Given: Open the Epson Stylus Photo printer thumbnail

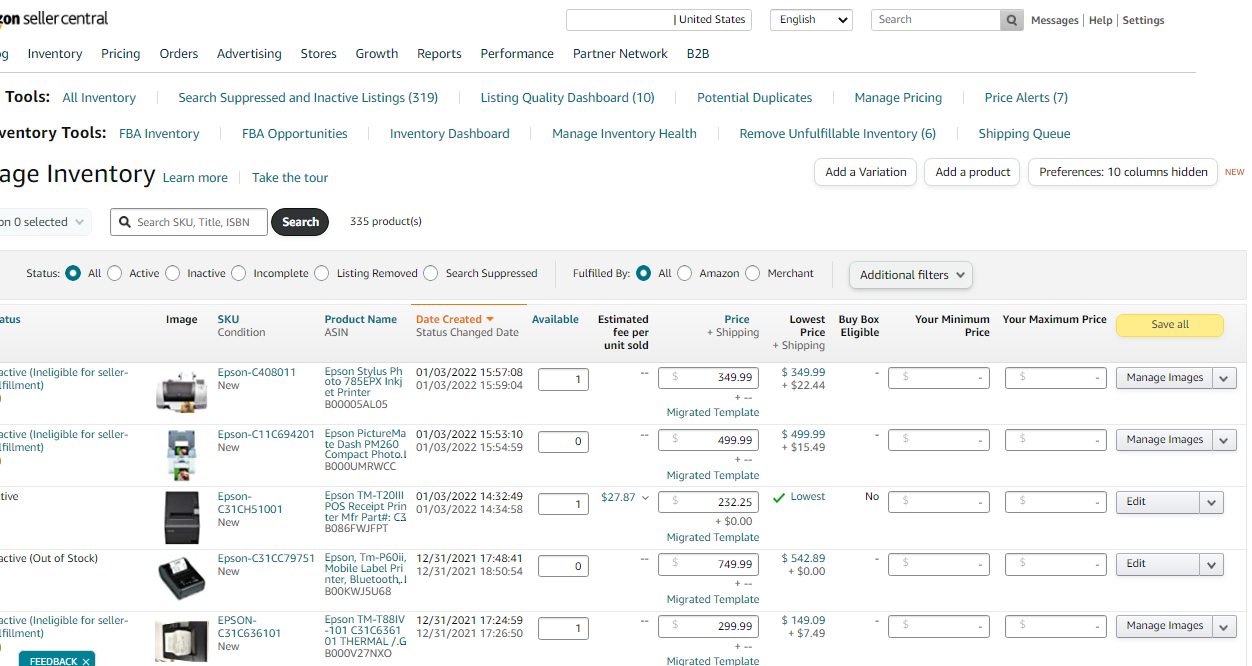Looking at the screenshot, I should point(182,390).
